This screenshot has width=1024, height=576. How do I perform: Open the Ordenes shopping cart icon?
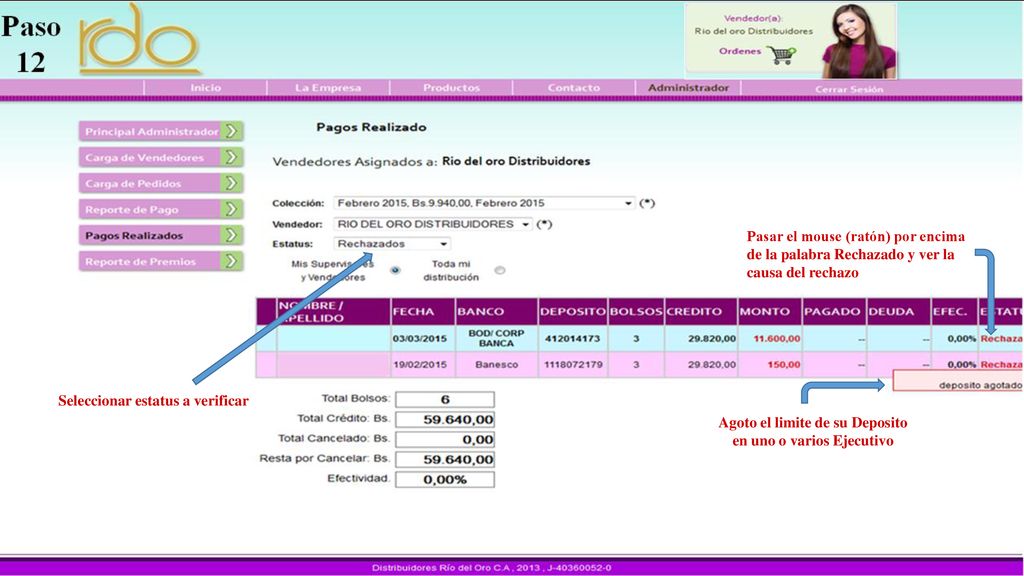[x=782, y=55]
